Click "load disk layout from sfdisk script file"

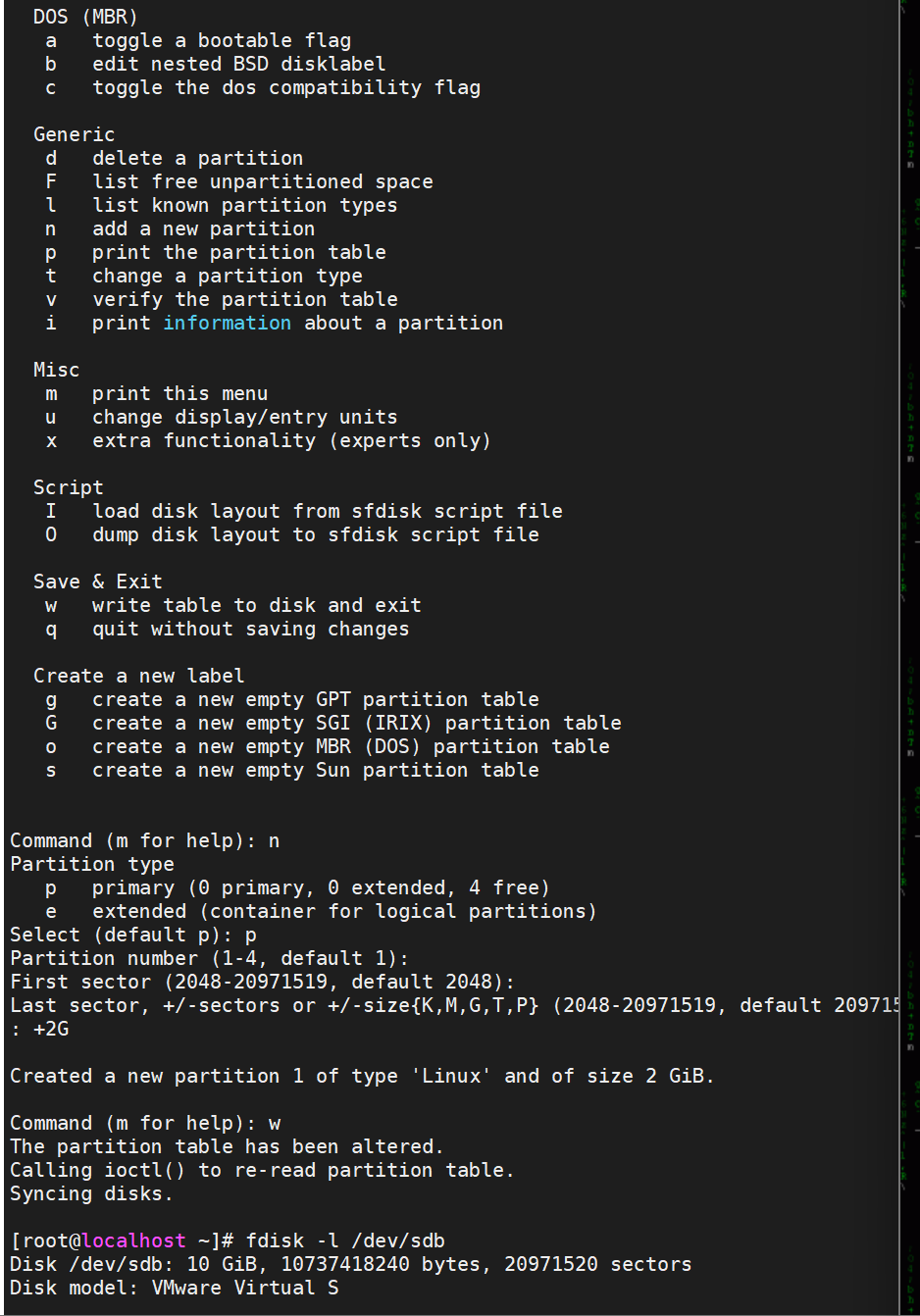[x=327, y=511]
